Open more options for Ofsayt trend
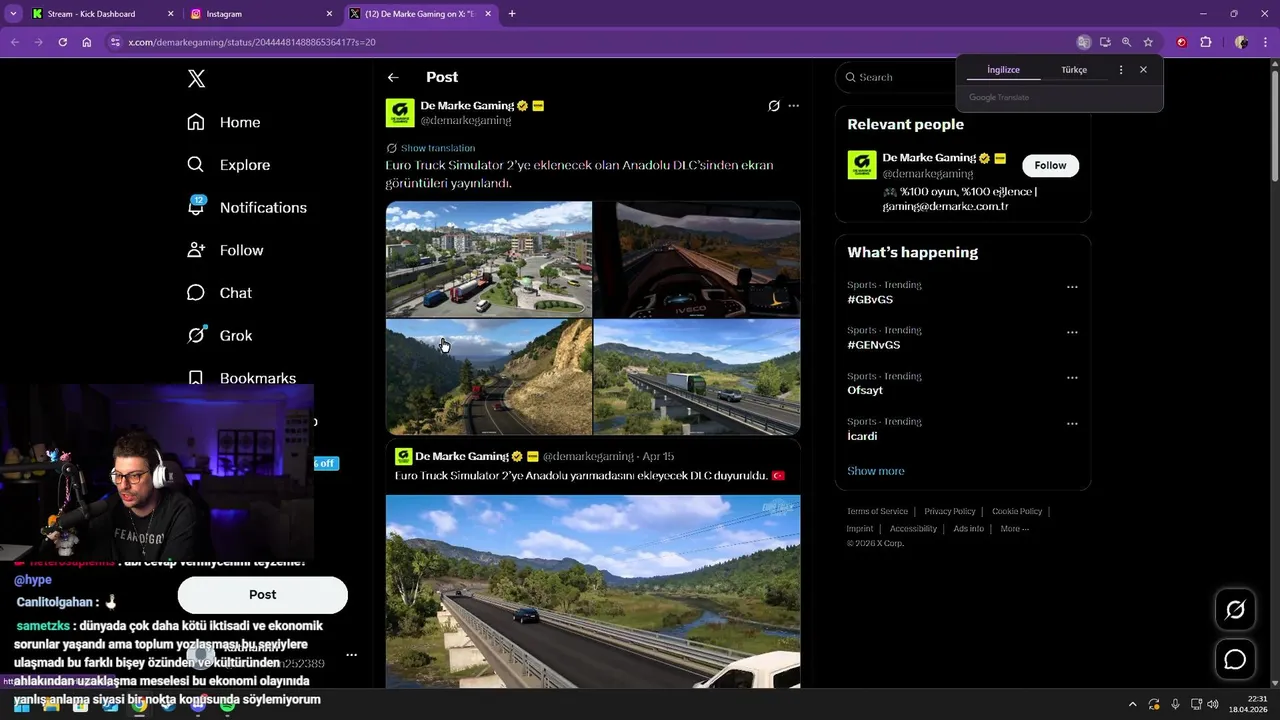1280x720 pixels. [1072, 378]
